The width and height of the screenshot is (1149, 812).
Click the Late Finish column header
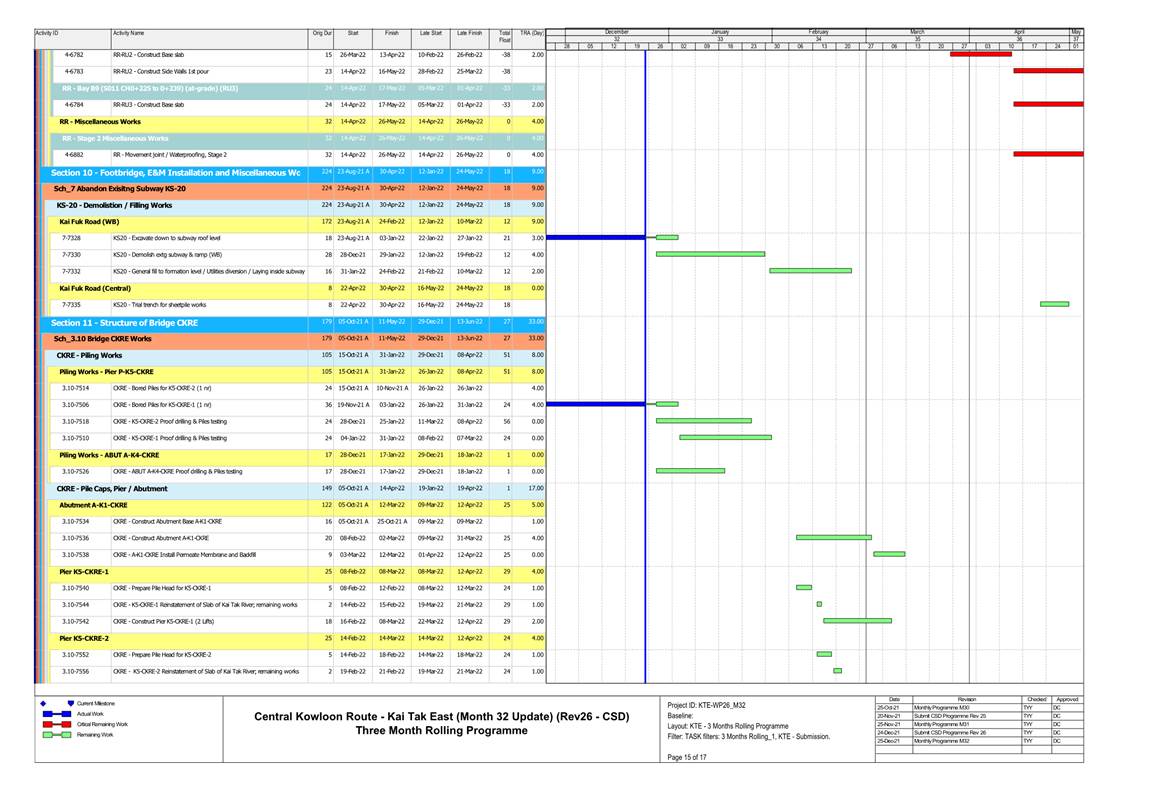(469, 33)
